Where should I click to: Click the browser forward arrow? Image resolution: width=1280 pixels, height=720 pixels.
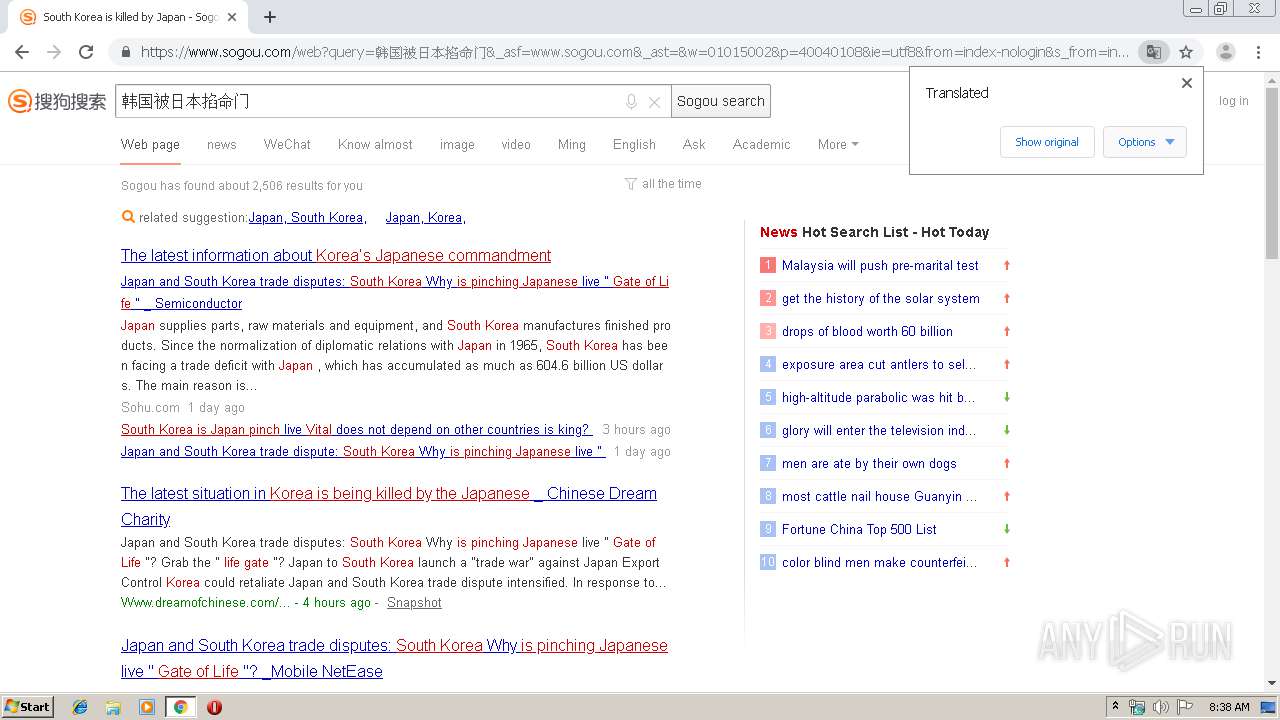(54, 52)
